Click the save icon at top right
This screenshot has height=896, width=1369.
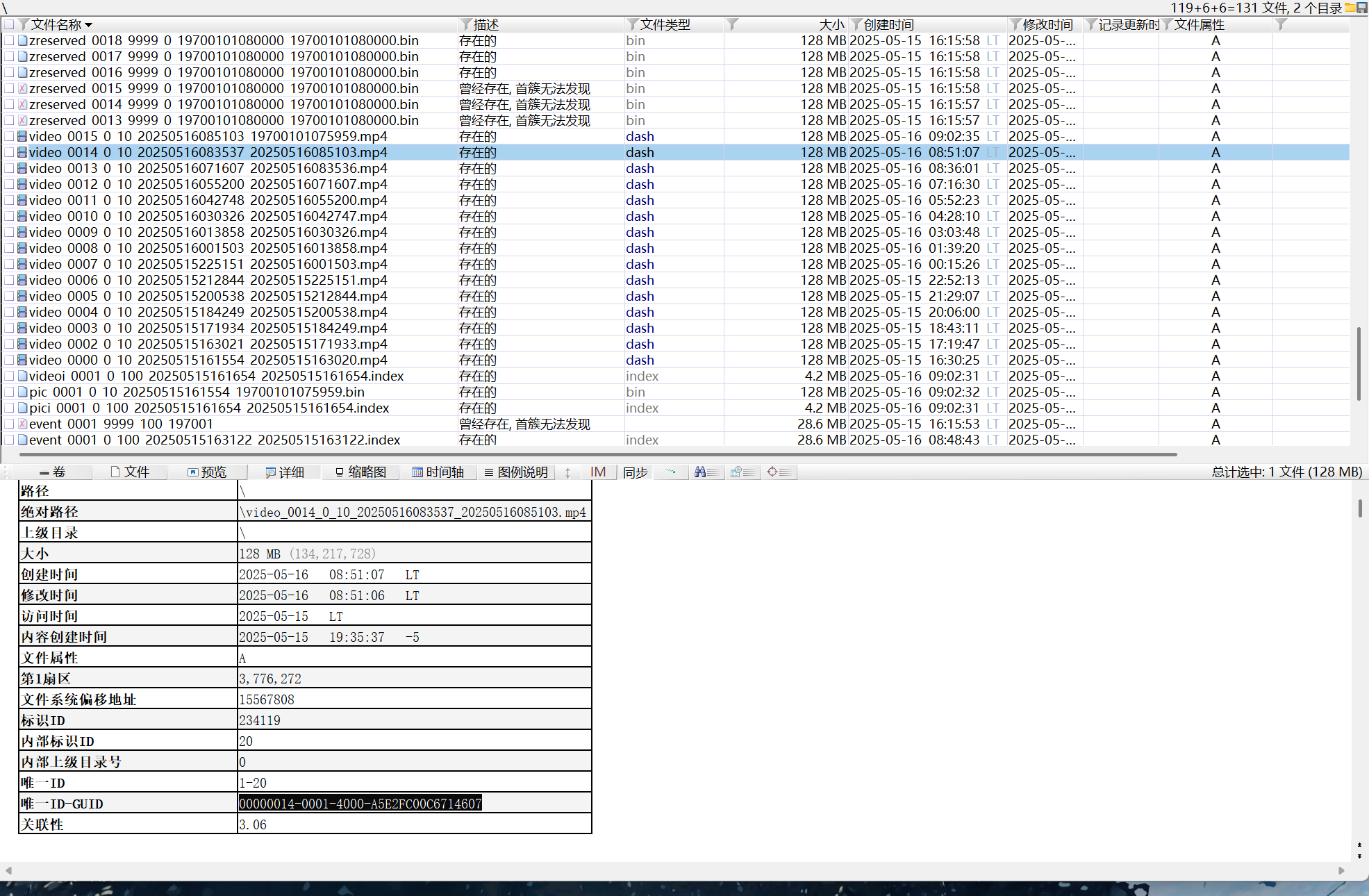(1362, 8)
